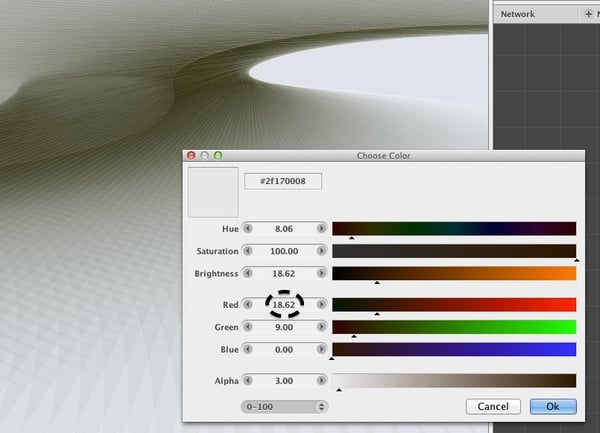Decrease Hue with its left arrow
The height and width of the screenshot is (433, 600).
pyautogui.click(x=248, y=229)
